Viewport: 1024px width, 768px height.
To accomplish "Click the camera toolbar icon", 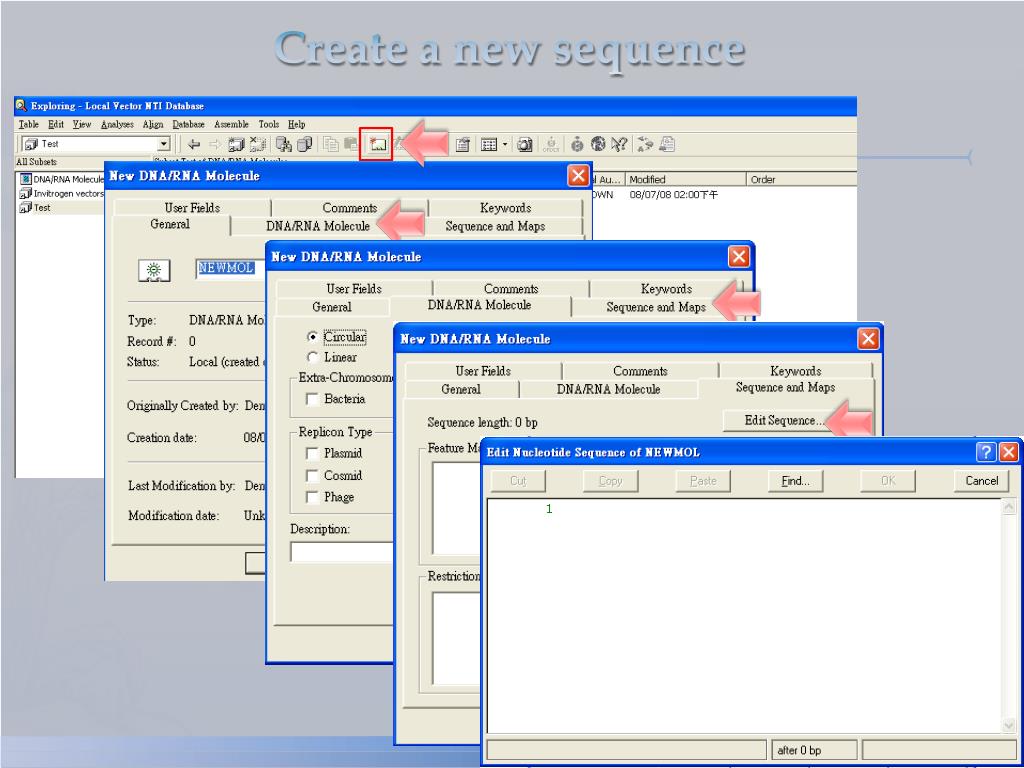I will coord(524,144).
